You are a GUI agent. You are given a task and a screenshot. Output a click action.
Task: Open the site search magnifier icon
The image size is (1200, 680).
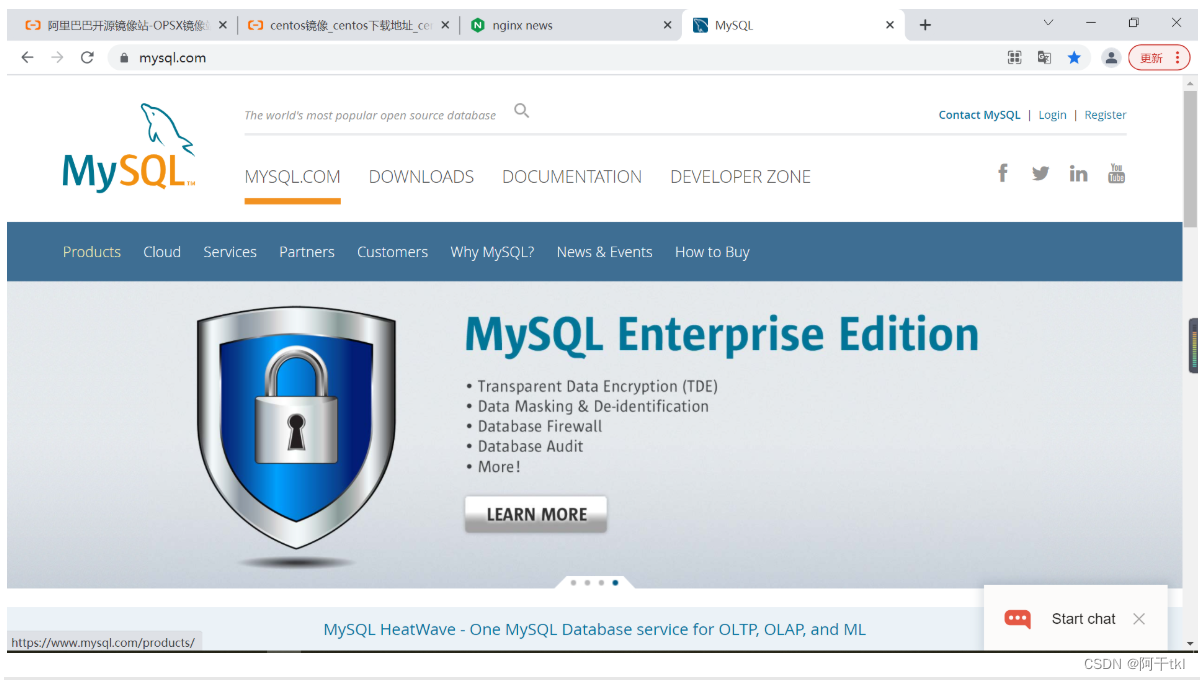(x=521, y=111)
